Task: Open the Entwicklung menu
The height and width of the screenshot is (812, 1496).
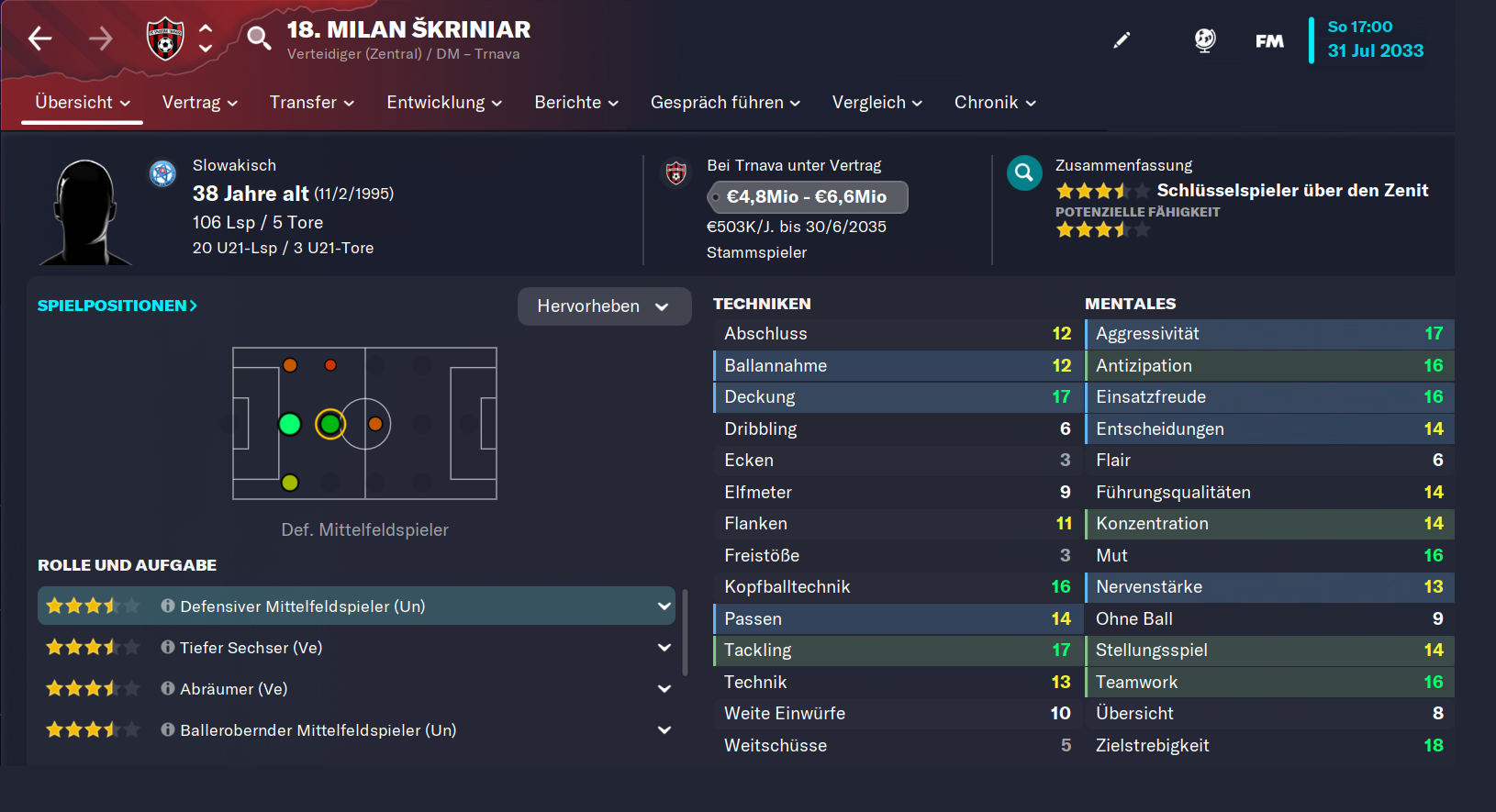Action: (444, 103)
